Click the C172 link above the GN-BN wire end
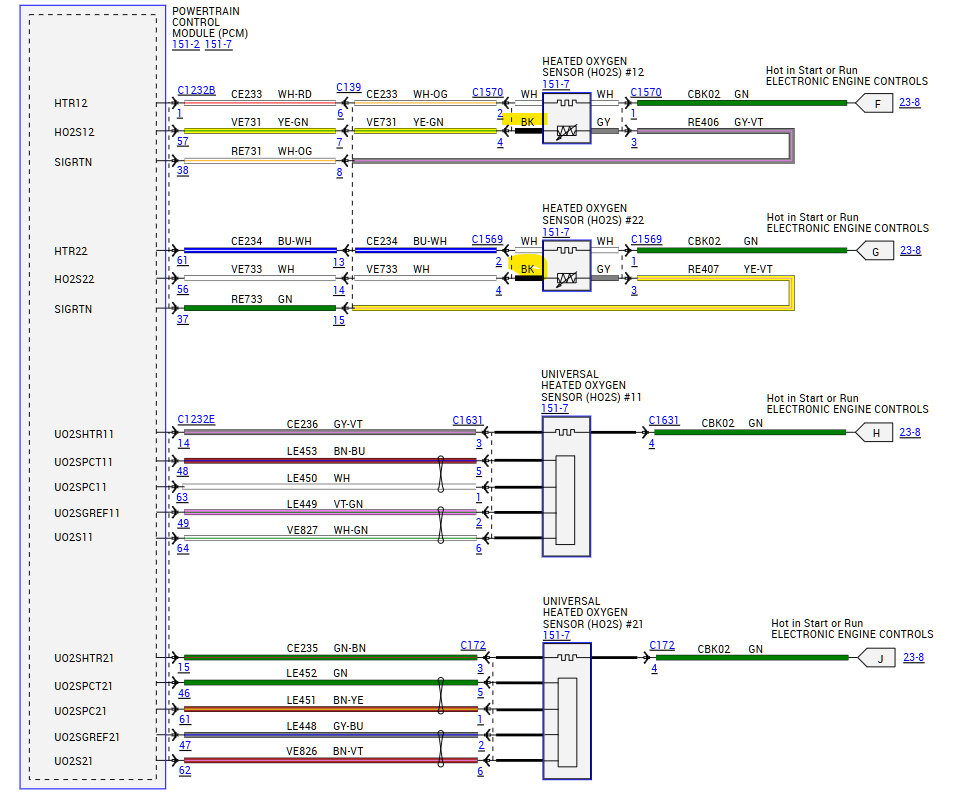Screen dimensions: 955x802 coord(473,645)
